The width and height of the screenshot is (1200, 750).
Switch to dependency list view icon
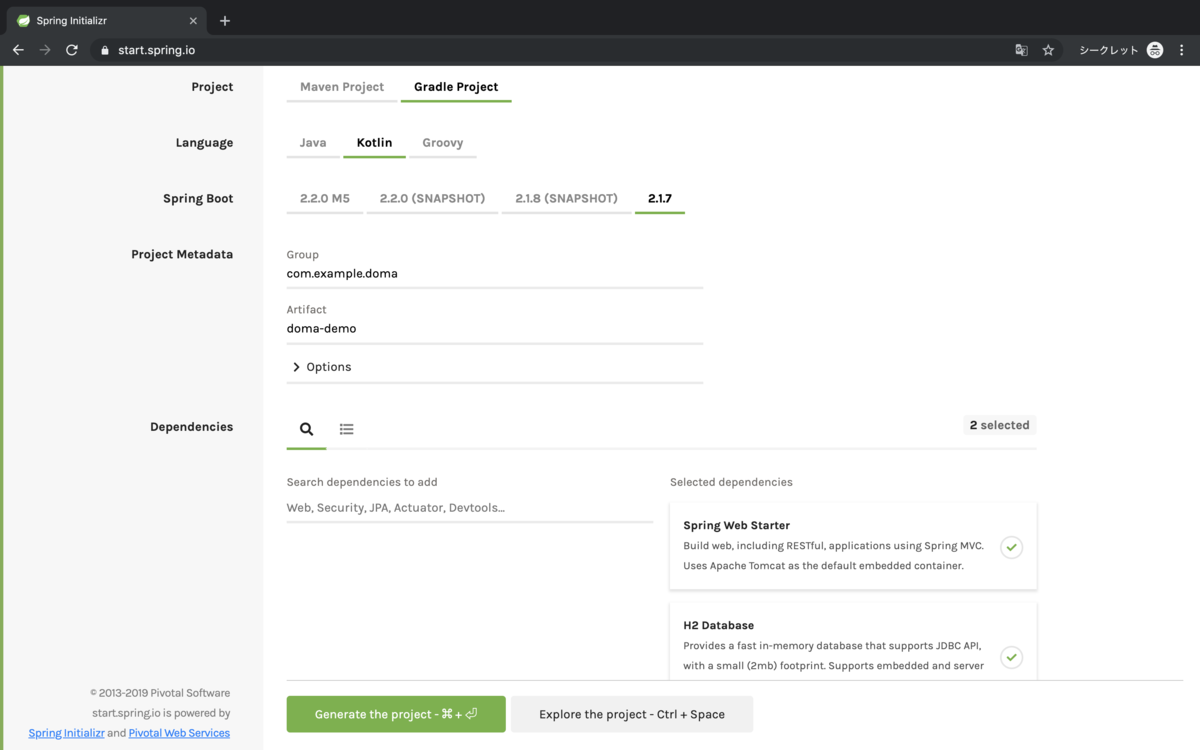(346, 429)
